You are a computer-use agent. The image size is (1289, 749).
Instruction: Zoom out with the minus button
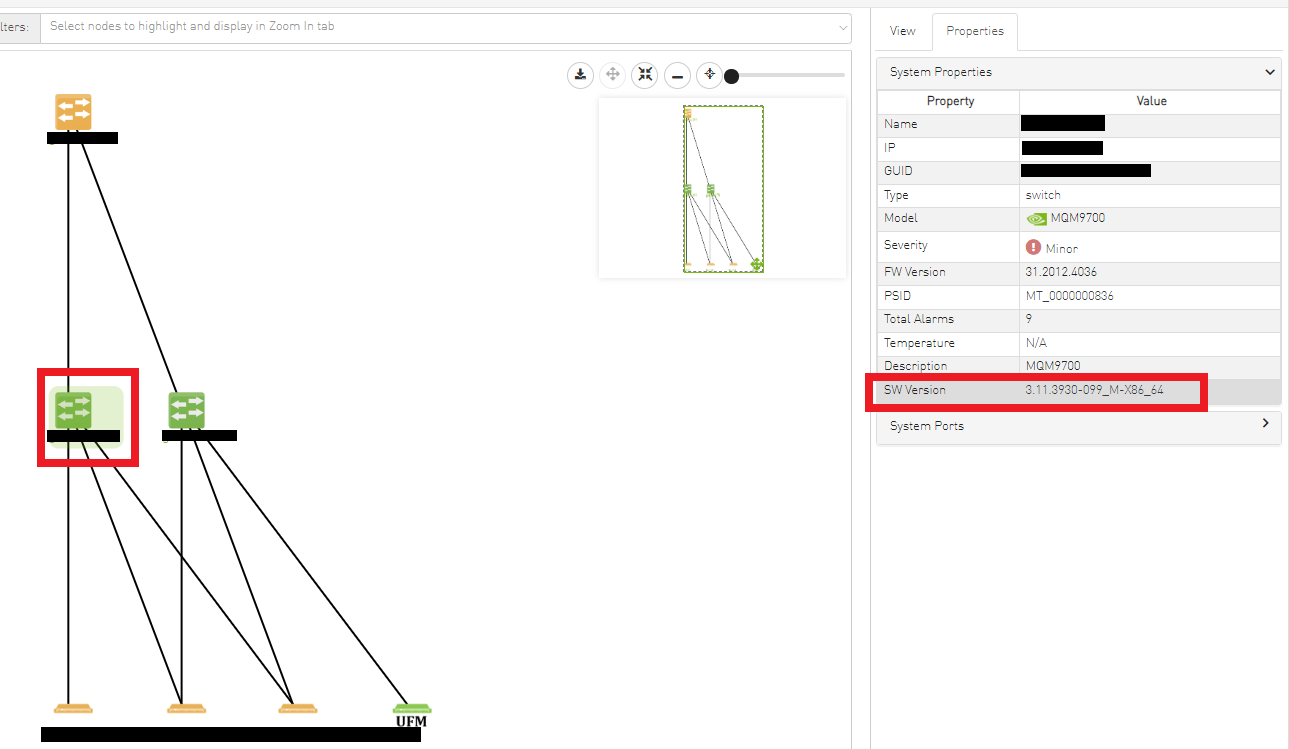coord(678,75)
